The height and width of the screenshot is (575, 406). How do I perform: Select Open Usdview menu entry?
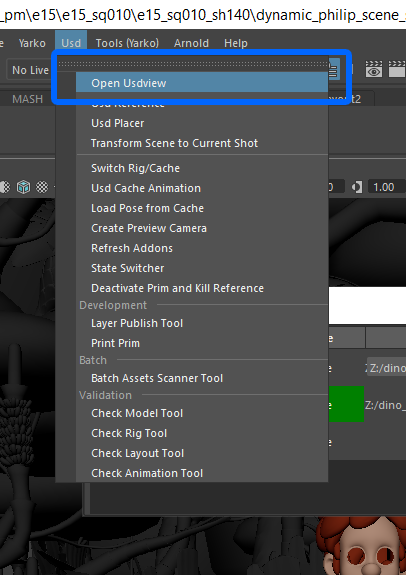tap(202, 83)
